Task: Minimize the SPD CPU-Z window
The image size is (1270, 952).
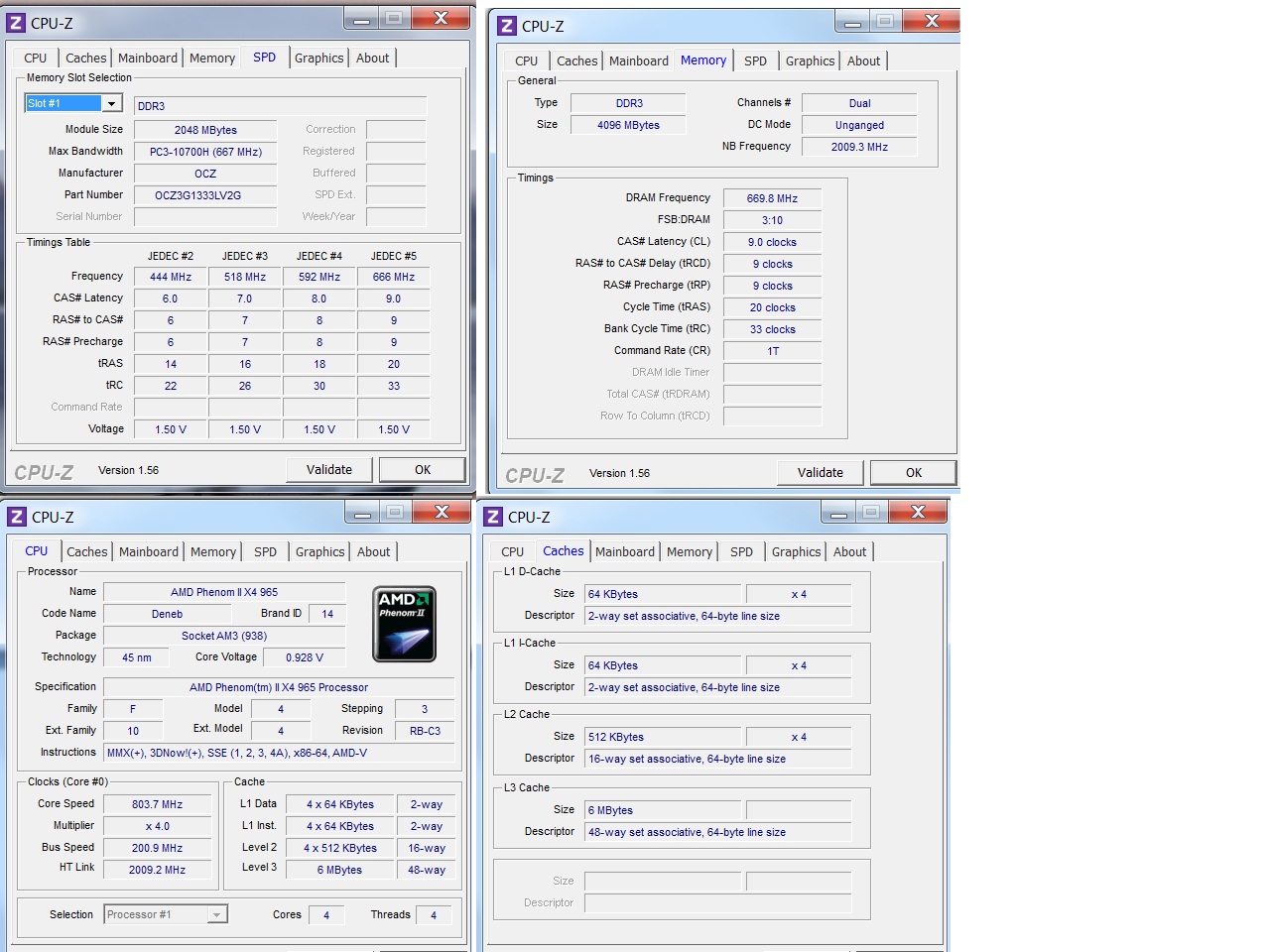Action: (361, 19)
